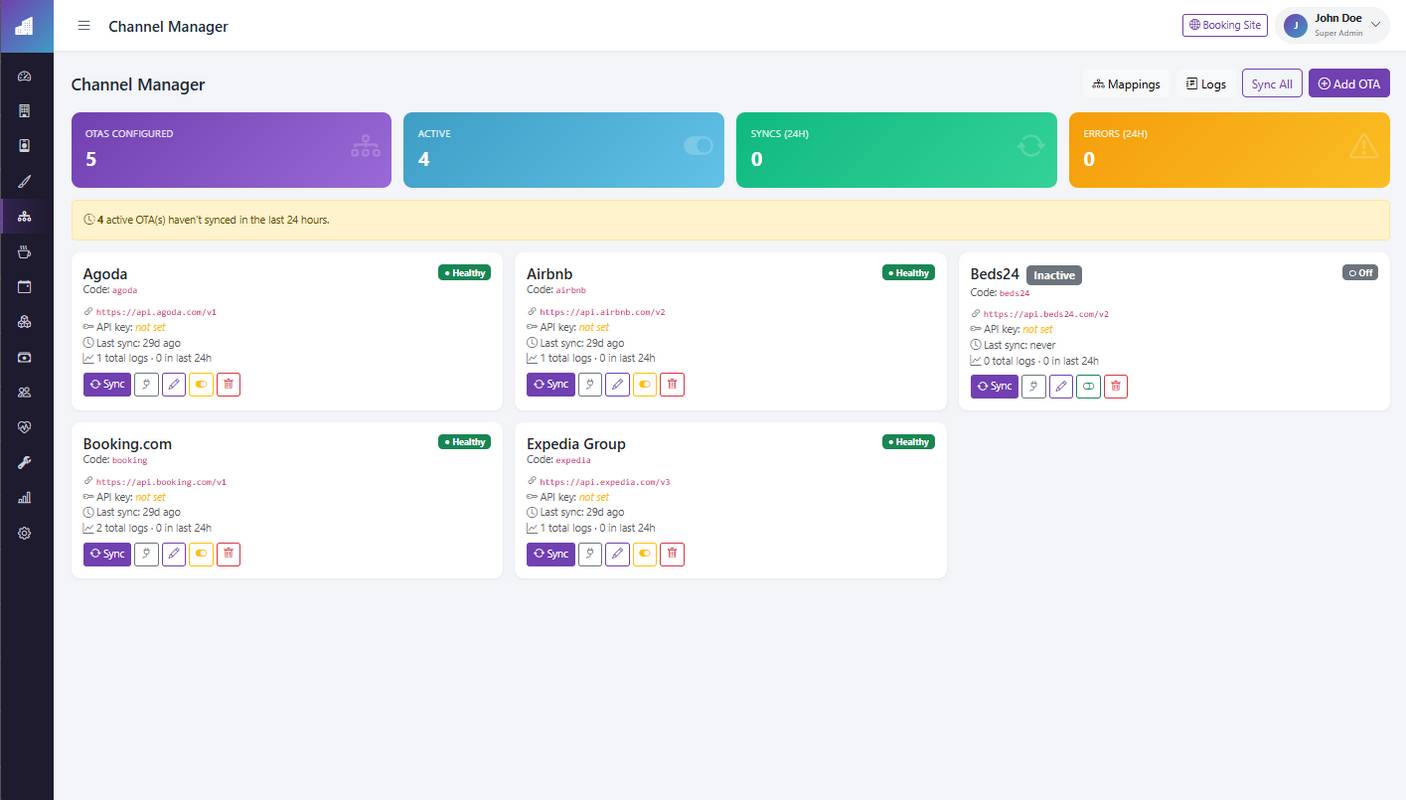Expand the John Doe user menu
Image resolution: width=1406 pixels, height=800 pixels.
pos(1333,26)
